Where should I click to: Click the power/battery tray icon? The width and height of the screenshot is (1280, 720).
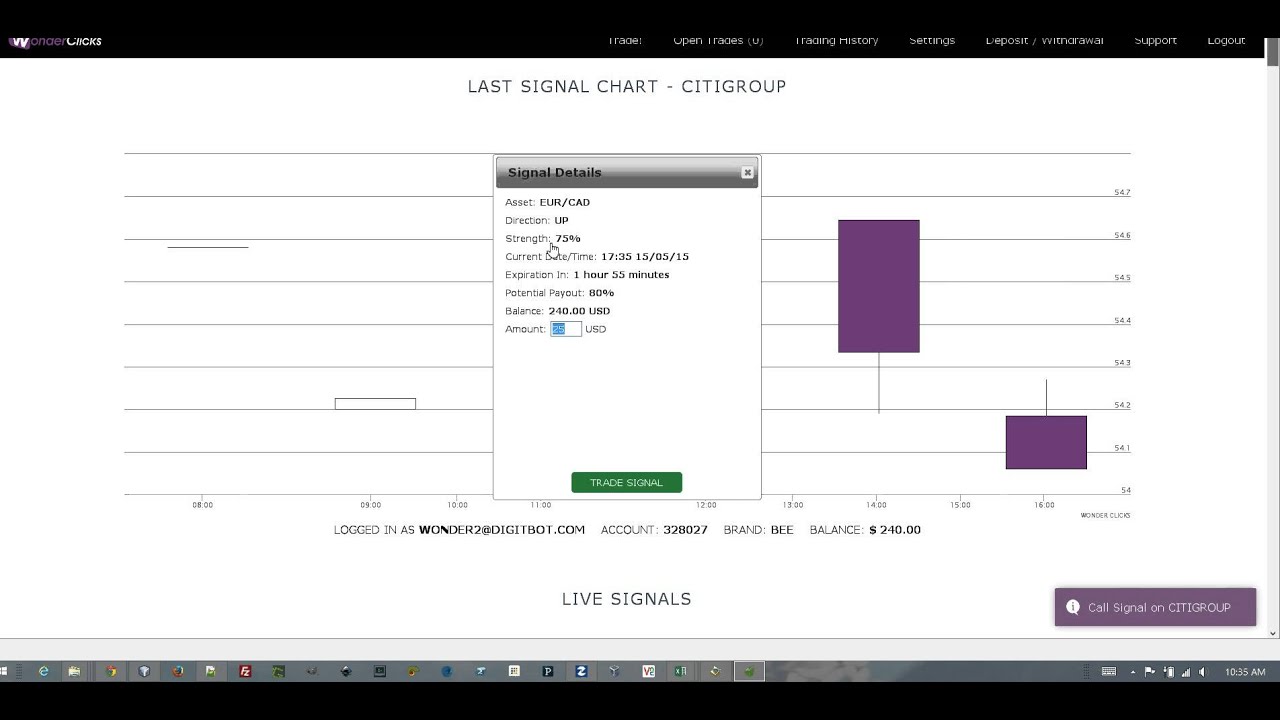tap(1169, 672)
